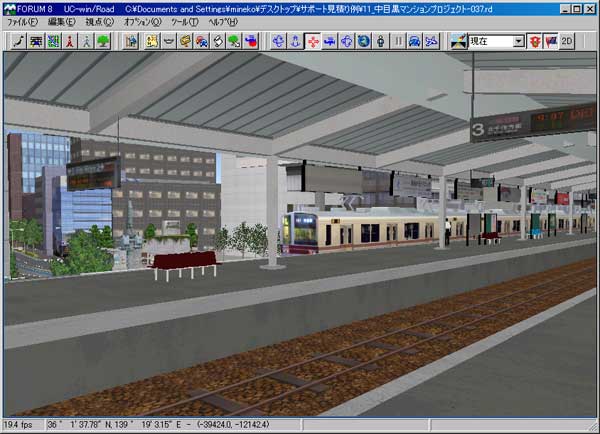The image size is (600, 434).
Task: Open the ファイル(F) menu
Action: pos(22,22)
